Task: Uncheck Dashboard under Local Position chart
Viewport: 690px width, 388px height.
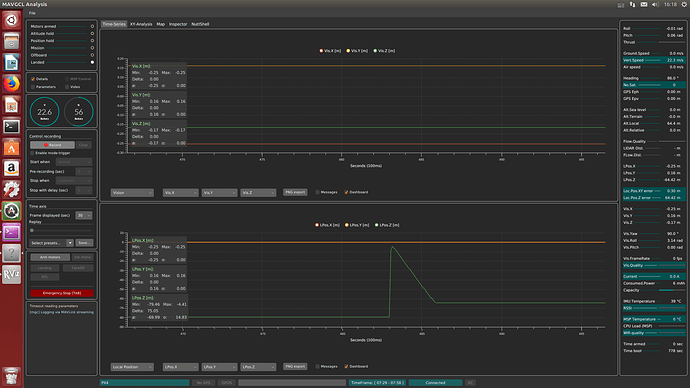Action: (x=346, y=366)
